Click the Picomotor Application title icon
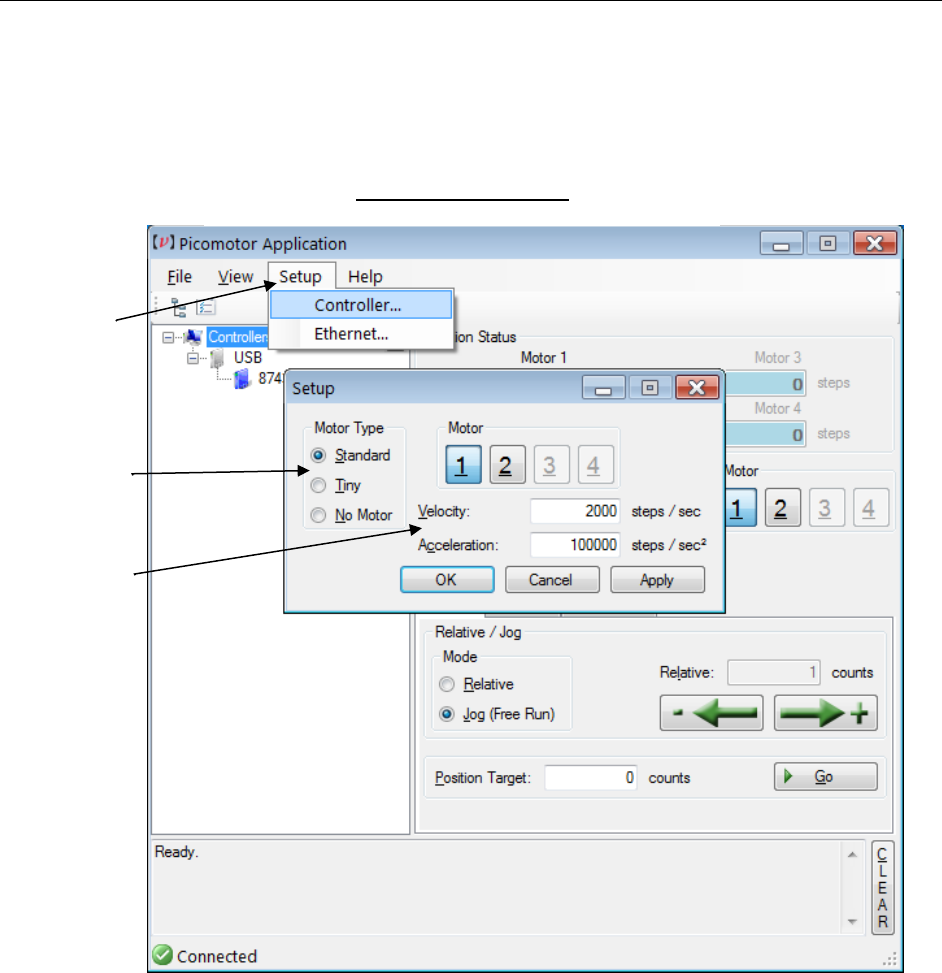Viewport: 942px width, 973px height. [164, 242]
